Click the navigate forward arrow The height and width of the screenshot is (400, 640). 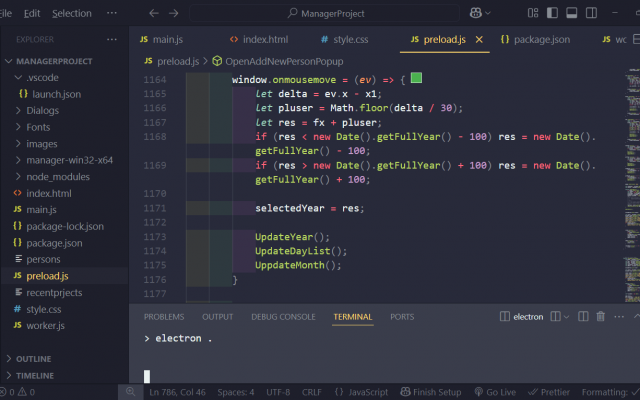pos(174,13)
